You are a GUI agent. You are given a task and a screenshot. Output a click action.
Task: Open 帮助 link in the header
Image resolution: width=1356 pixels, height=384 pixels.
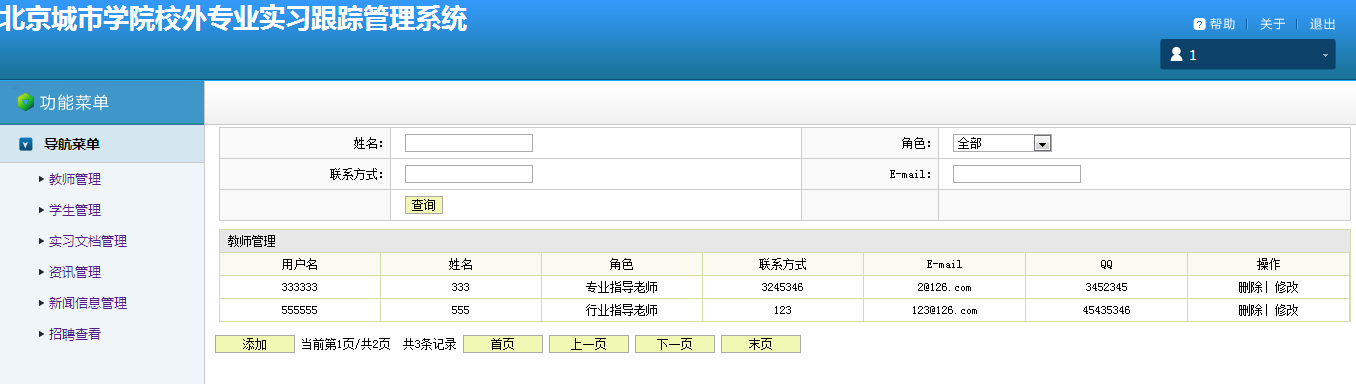(1222, 24)
